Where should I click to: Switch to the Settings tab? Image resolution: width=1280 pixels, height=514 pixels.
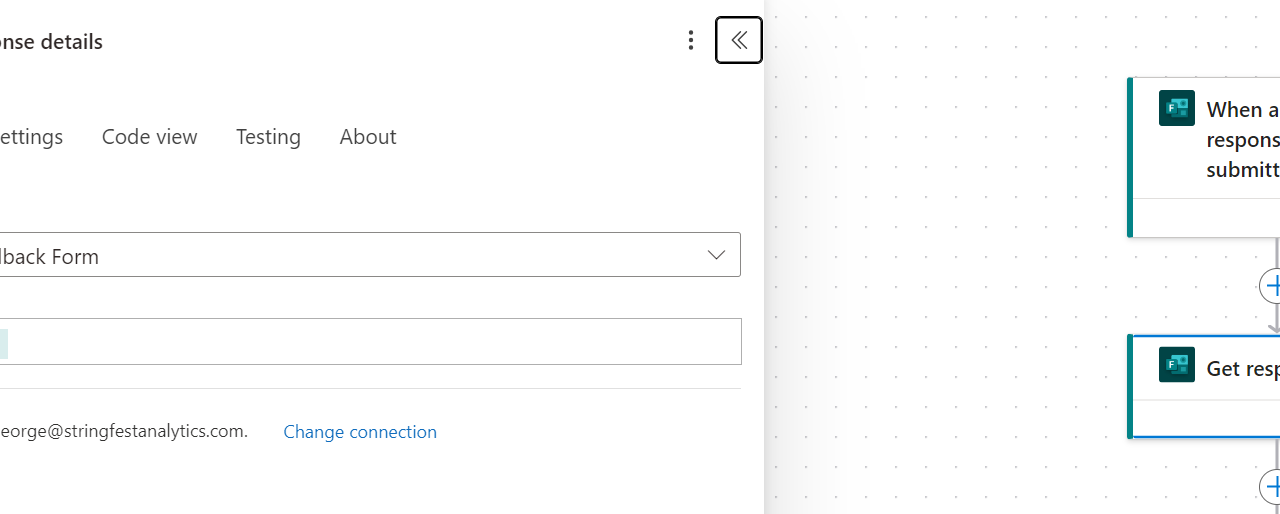[32, 137]
